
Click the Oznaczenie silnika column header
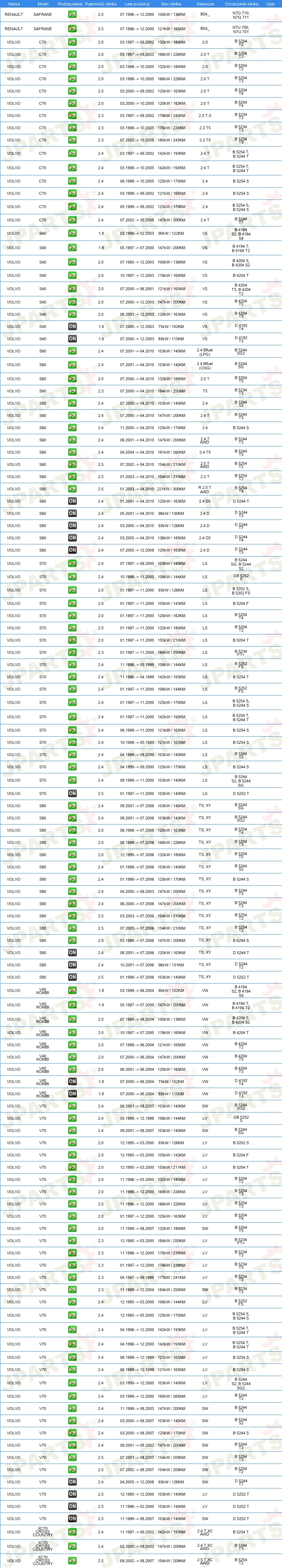click(x=241, y=4)
